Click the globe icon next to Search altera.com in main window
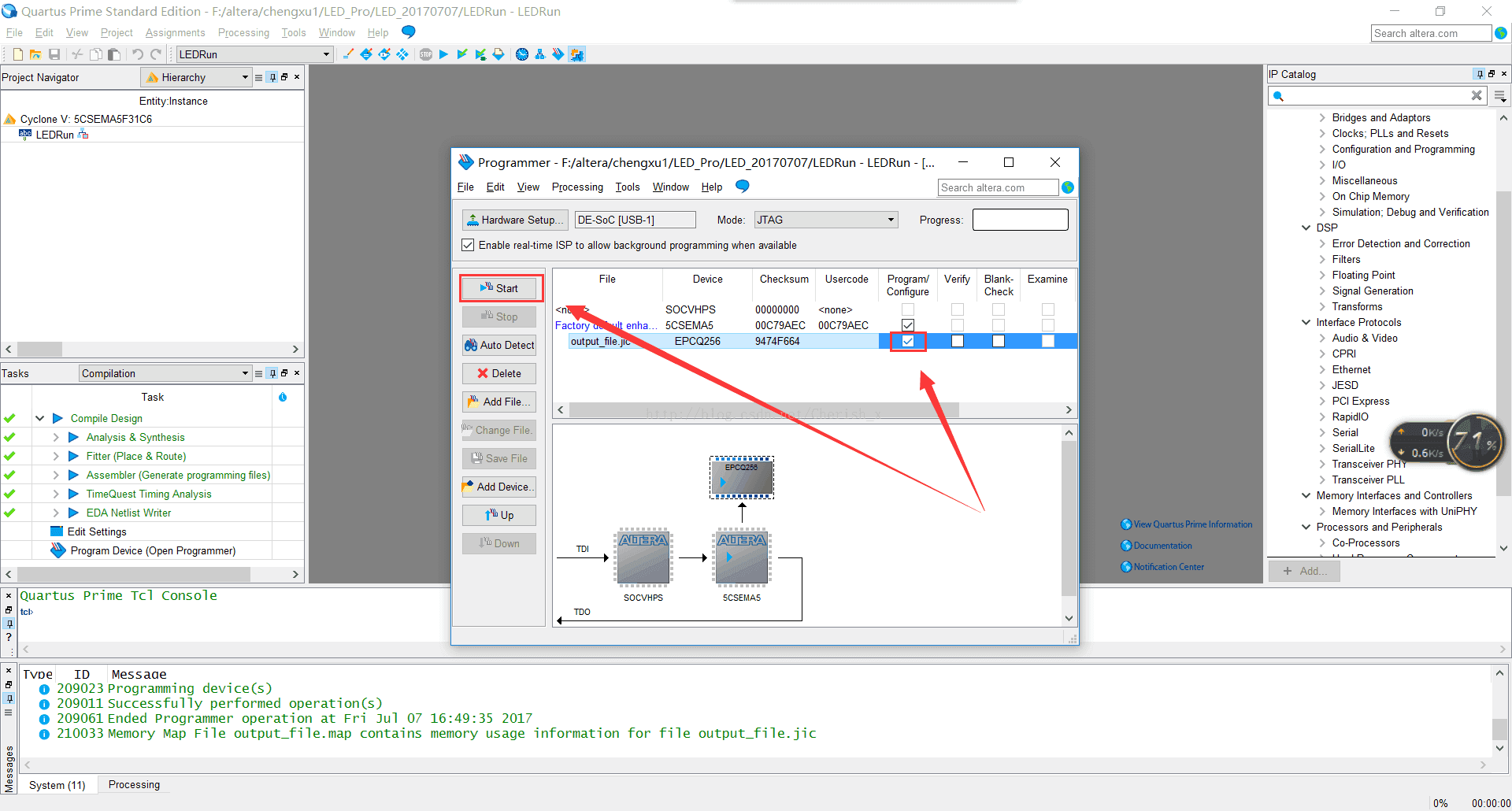 [x=1501, y=33]
